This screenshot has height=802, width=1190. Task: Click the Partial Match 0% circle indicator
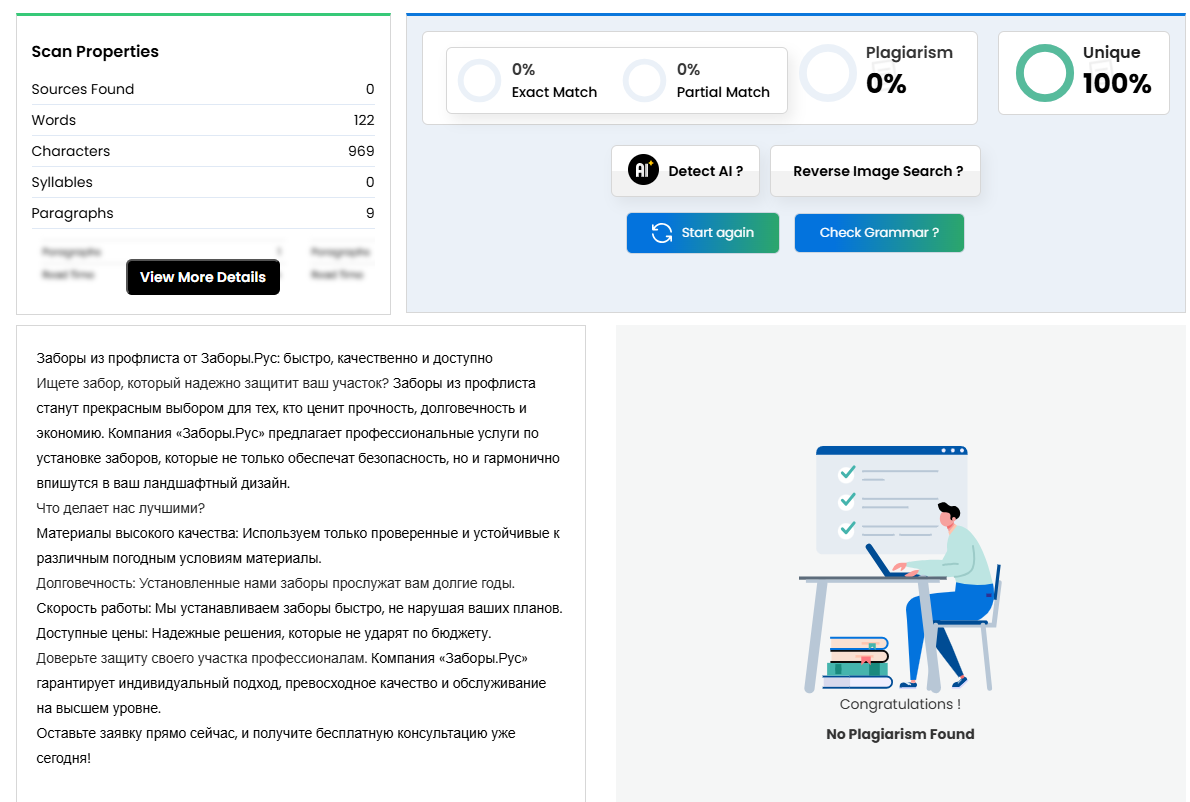[644, 78]
